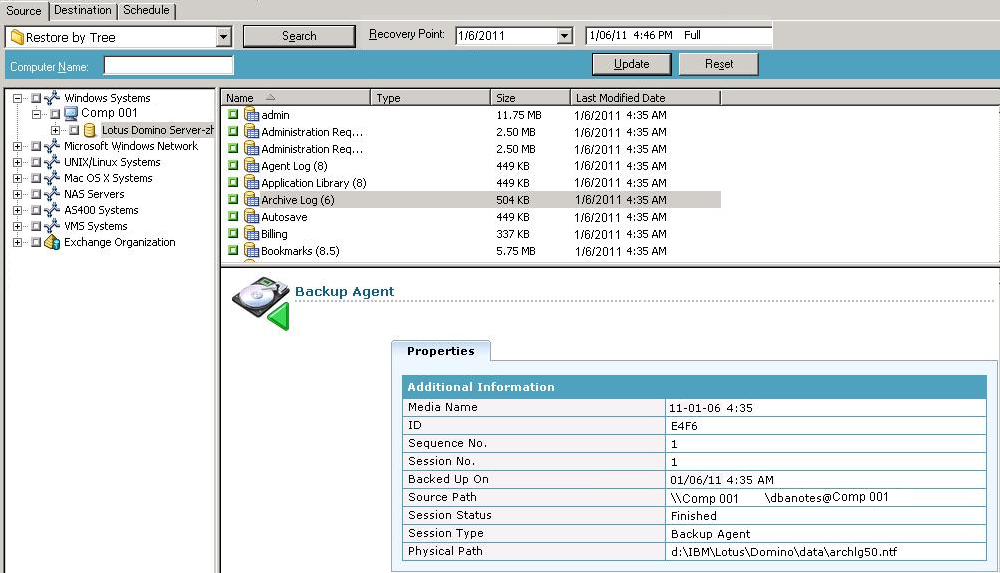Toggle the Windows Systems selection checkbox
The height and width of the screenshot is (573, 1000).
[x=36, y=98]
